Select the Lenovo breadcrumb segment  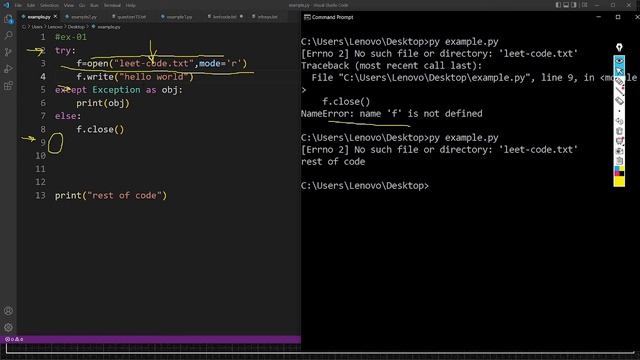55,27
